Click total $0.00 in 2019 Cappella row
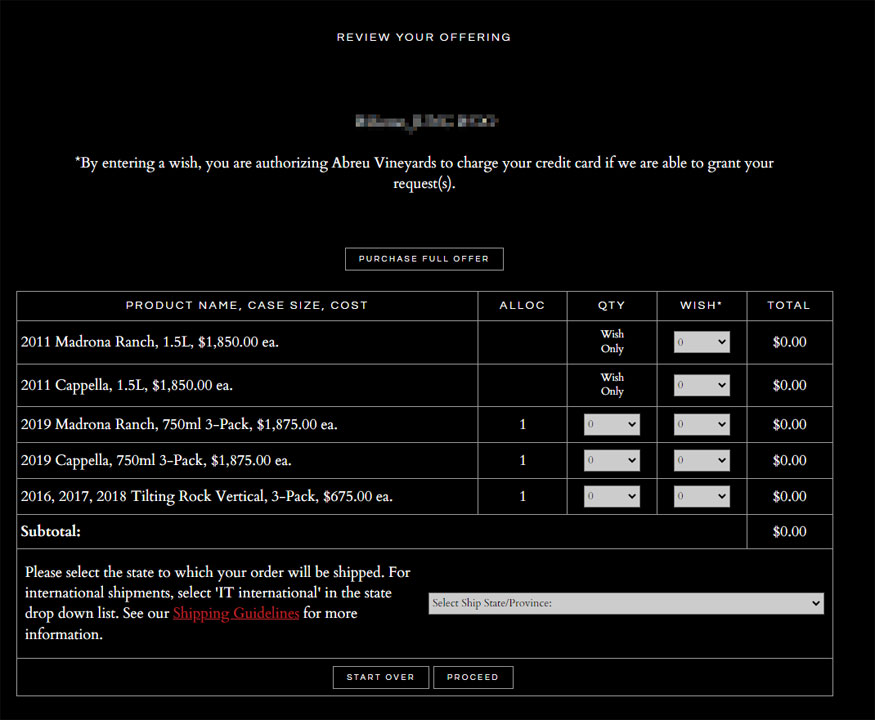The width and height of the screenshot is (875, 720). (x=789, y=460)
